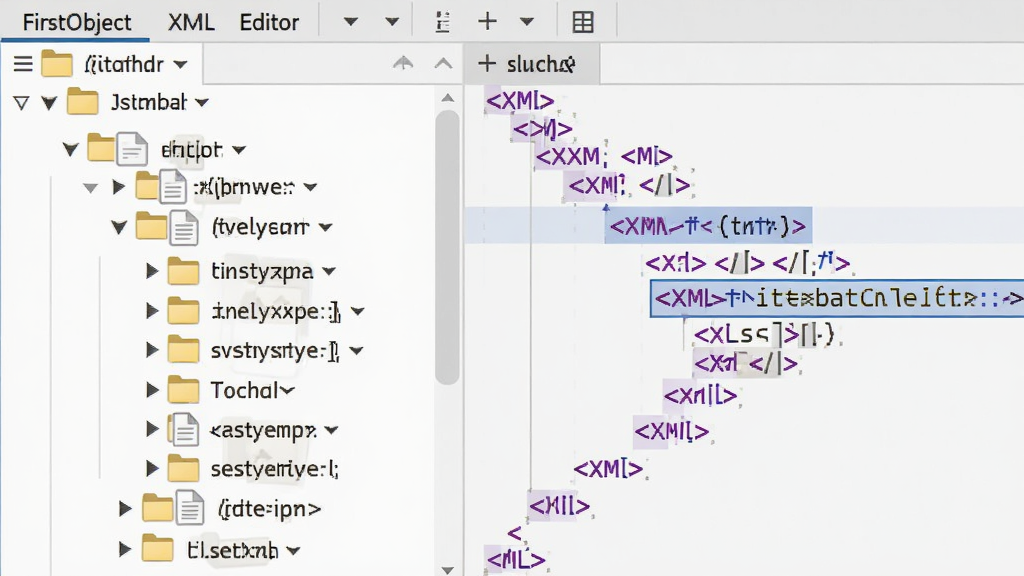The width and height of the screenshot is (1024, 576).
Task: Select the '<XLss]>' editor line
Action: point(764,335)
